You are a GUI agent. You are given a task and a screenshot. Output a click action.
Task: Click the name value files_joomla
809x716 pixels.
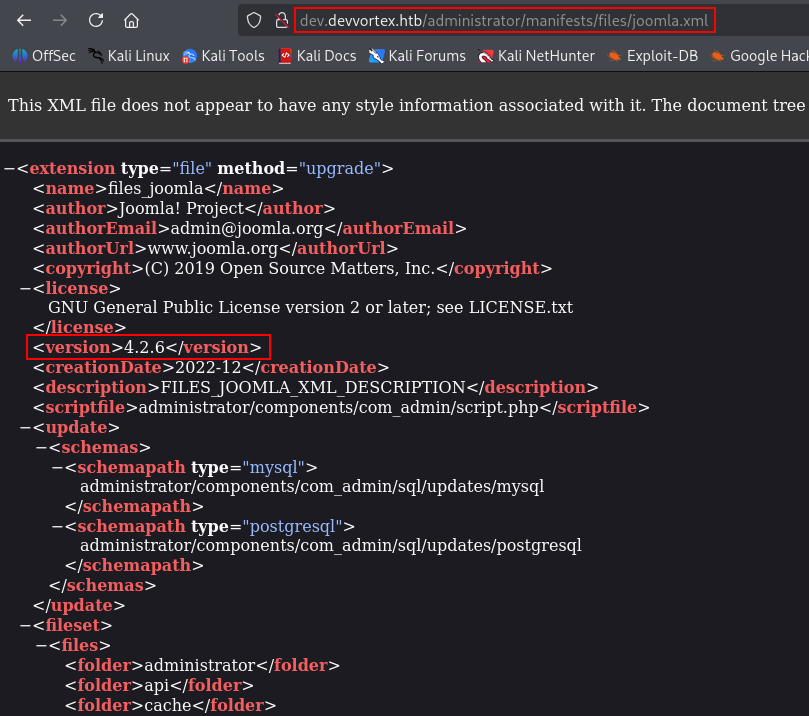coord(156,189)
